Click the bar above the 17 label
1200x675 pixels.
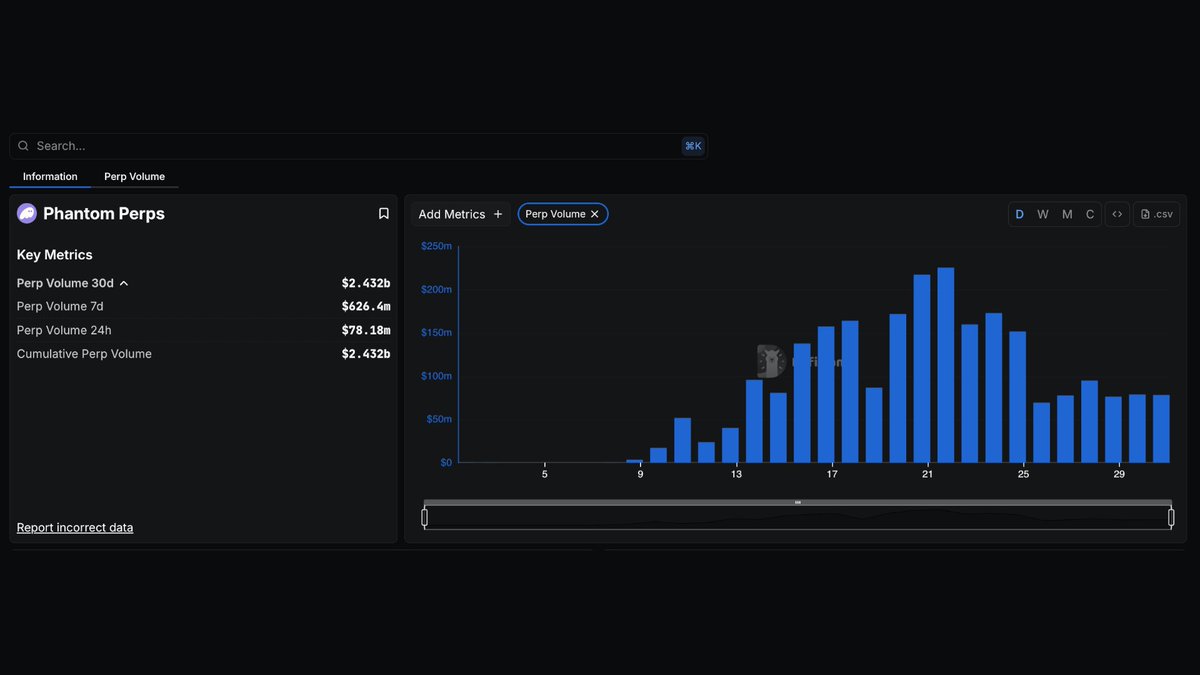(826, 395)
